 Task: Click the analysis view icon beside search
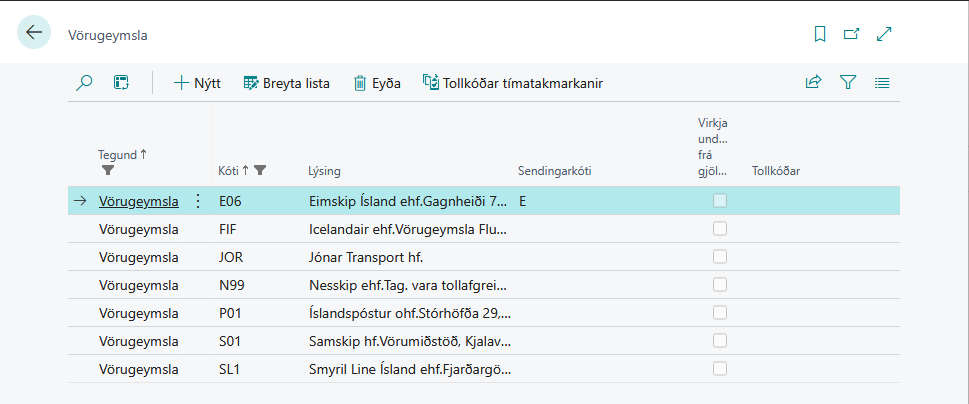tap(121, 83)
